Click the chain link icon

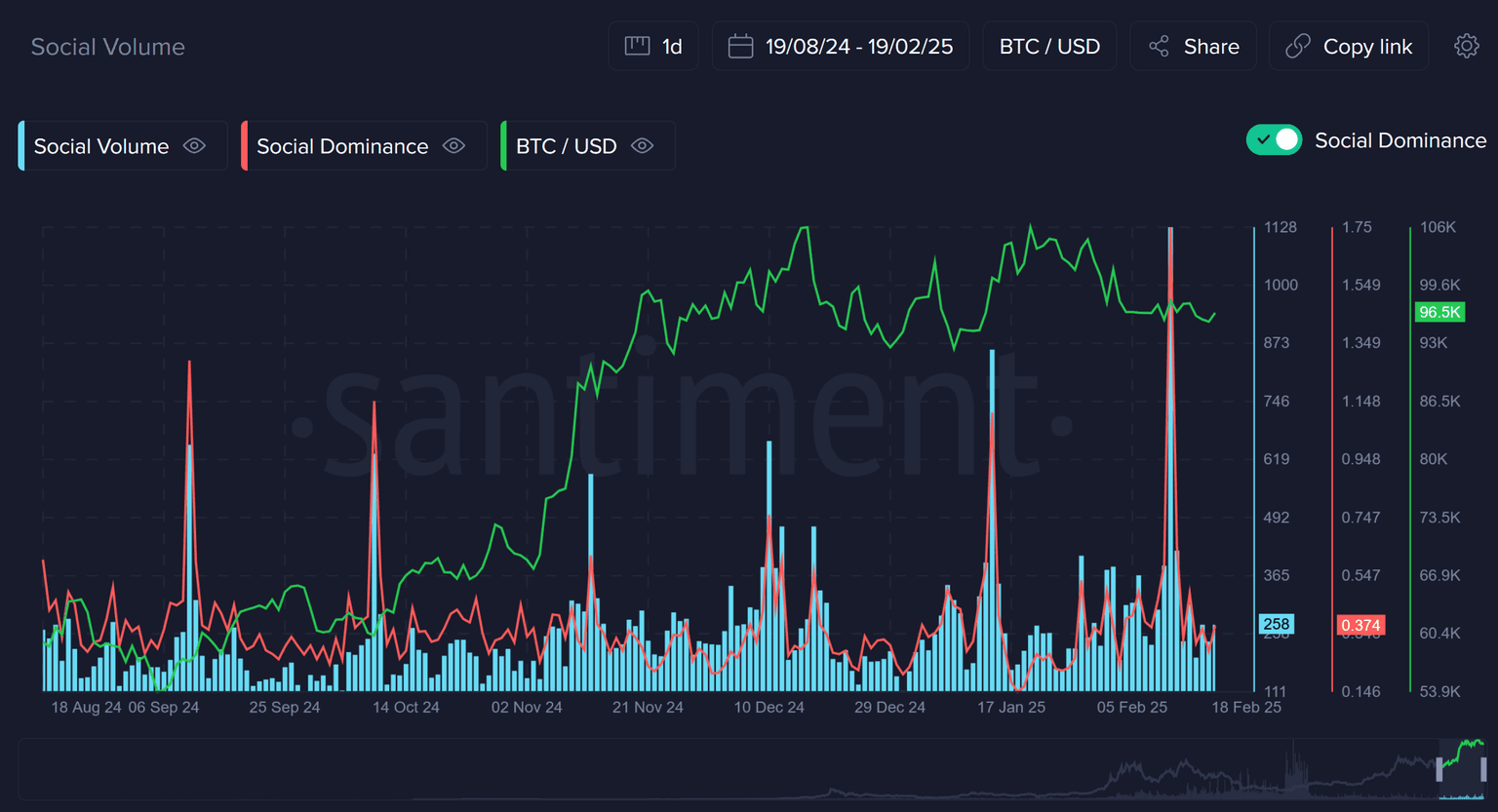pyautogui.click(x=1297, y=46)
